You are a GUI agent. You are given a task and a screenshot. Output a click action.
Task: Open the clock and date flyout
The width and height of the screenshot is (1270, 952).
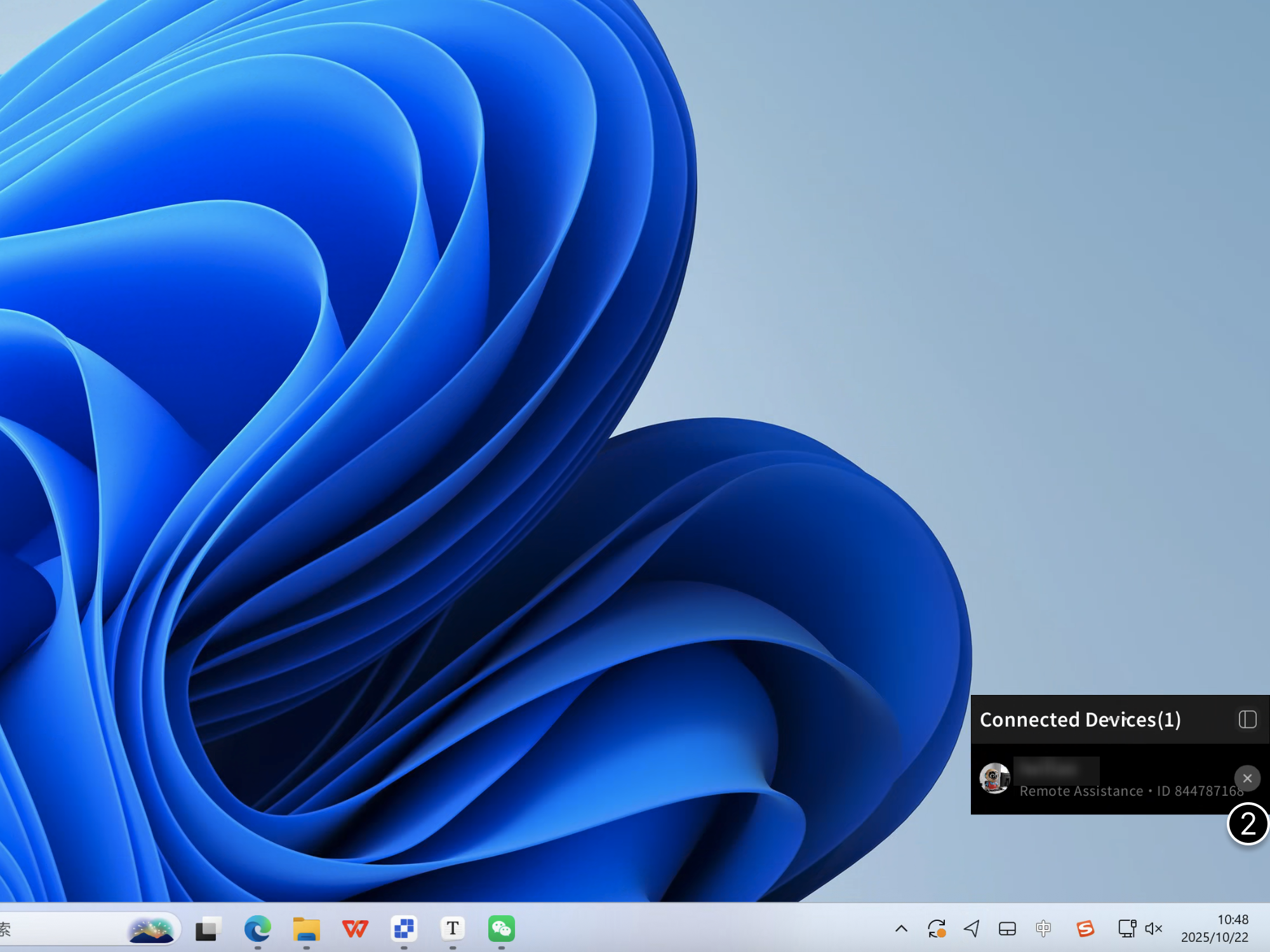[1214, 929]
